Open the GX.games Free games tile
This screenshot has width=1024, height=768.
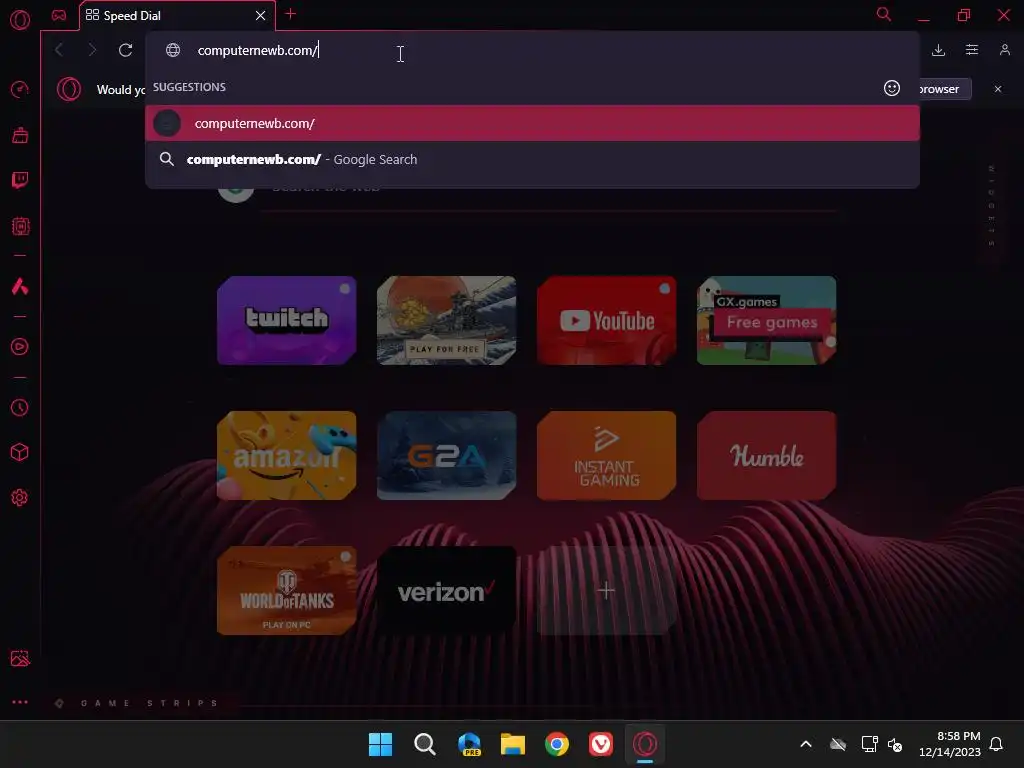767,320
